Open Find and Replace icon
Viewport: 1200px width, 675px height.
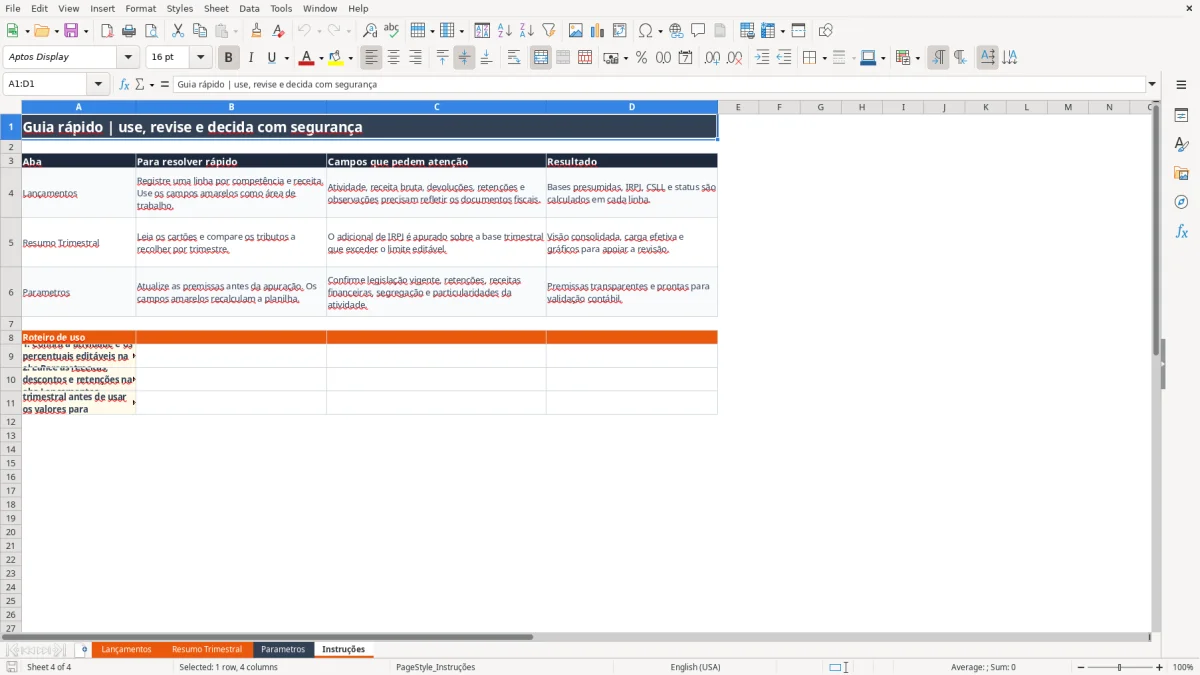pos(370,31)
